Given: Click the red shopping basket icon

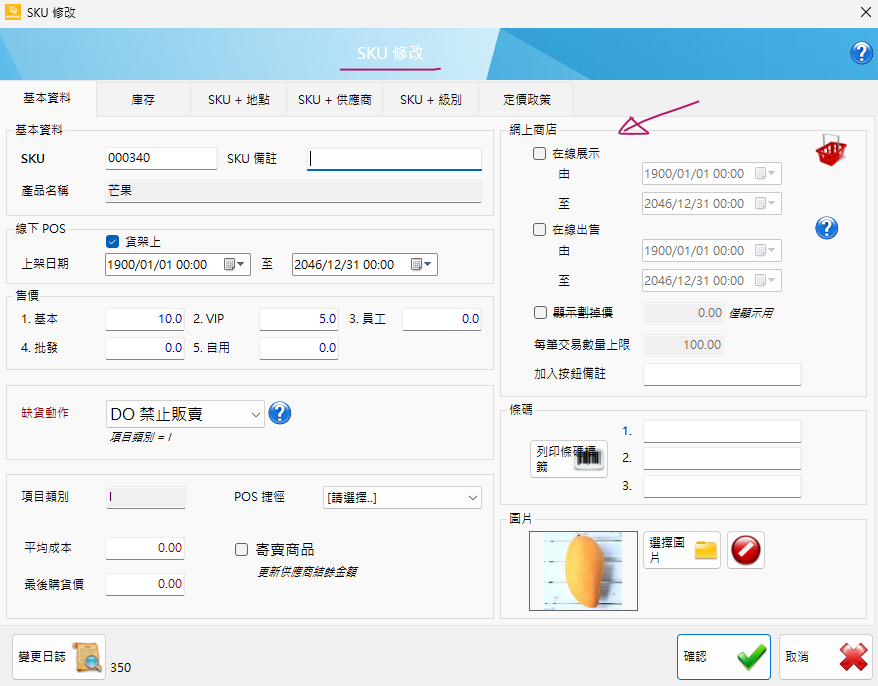Looking at the screenshot, I should pyautogui.click(x=831, y=150).
